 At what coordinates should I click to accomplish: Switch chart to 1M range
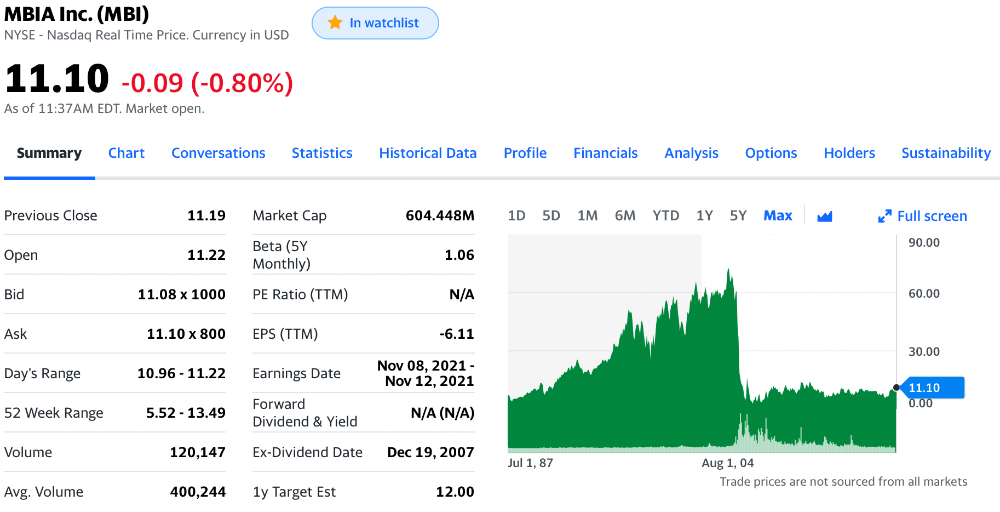pyautogui.click(x=587, y=216)
